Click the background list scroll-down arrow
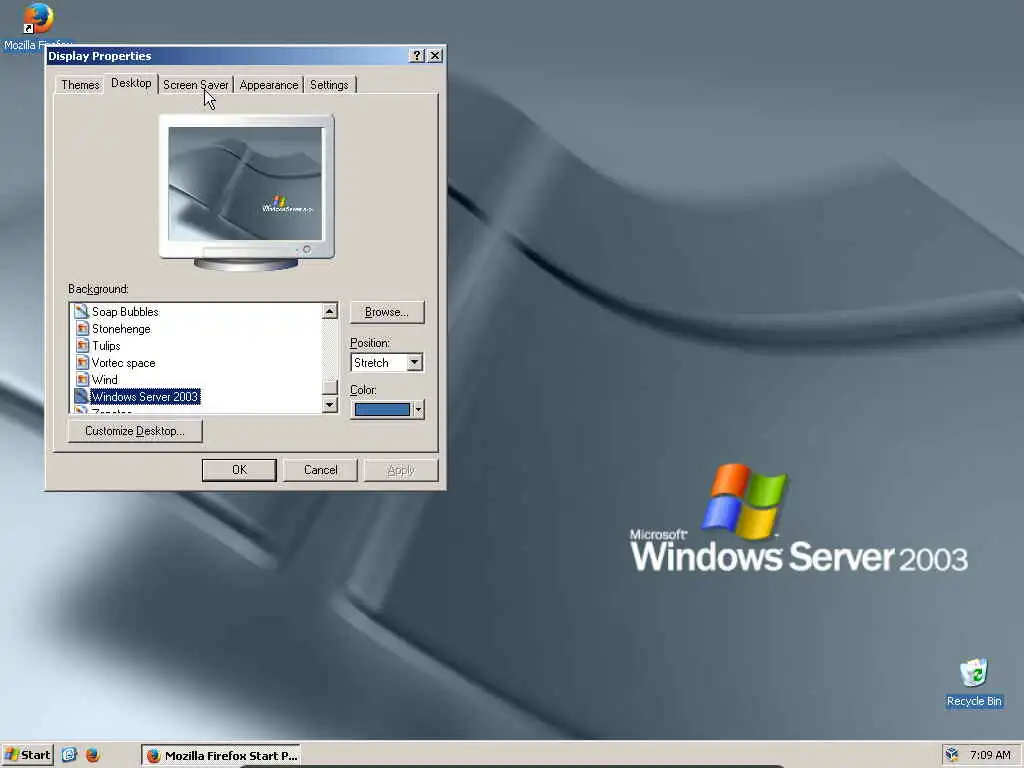The height and width of the screenshot is (768, 1024). click(x=329, y=404)
